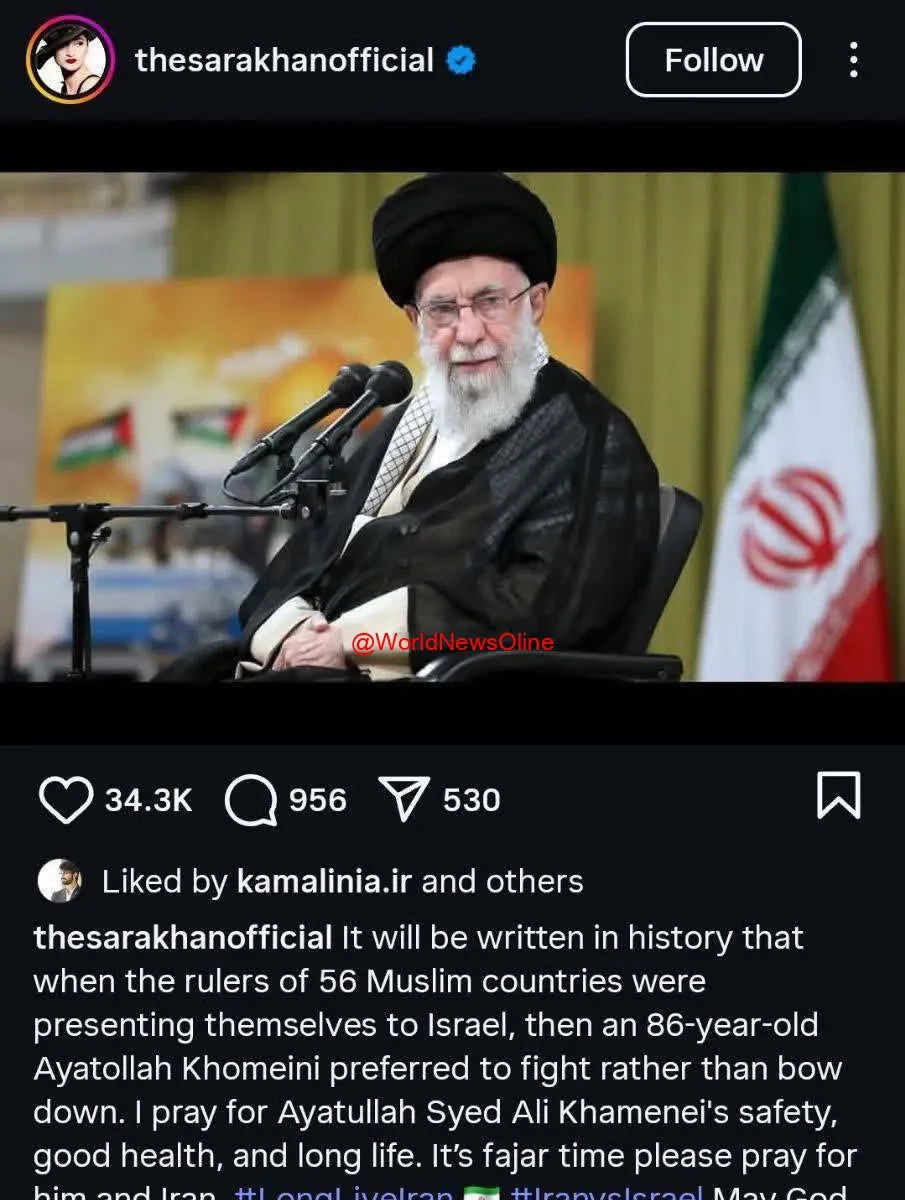Image resolution: width=905 pixels, height=1200 pixels.
Task: View the 34.3K likes count
Action: pyautogui.click(x=149, y=800)
